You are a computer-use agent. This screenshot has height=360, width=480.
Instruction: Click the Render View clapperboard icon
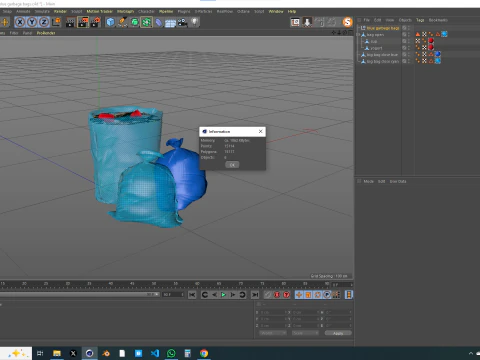tap(71, 22)
